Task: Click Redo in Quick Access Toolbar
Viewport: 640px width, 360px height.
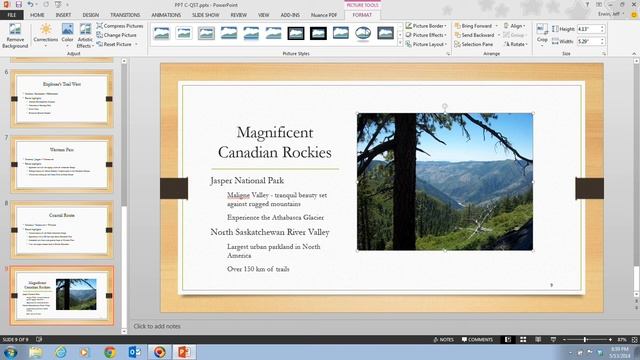Action: click(x=46, y=4)
